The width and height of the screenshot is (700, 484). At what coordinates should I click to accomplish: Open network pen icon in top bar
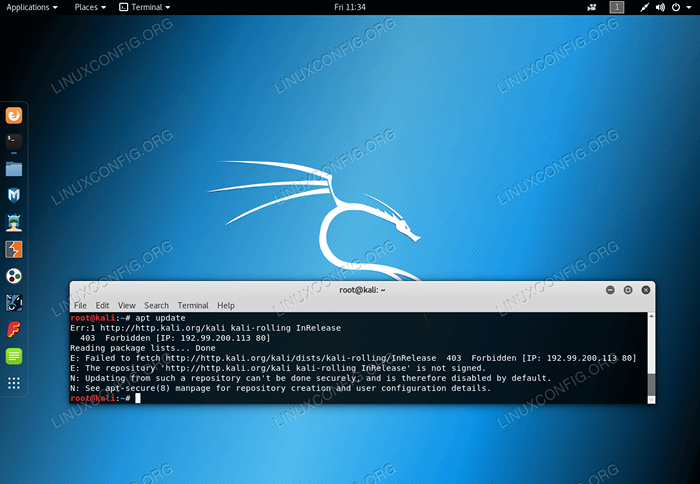click(644, 7)
